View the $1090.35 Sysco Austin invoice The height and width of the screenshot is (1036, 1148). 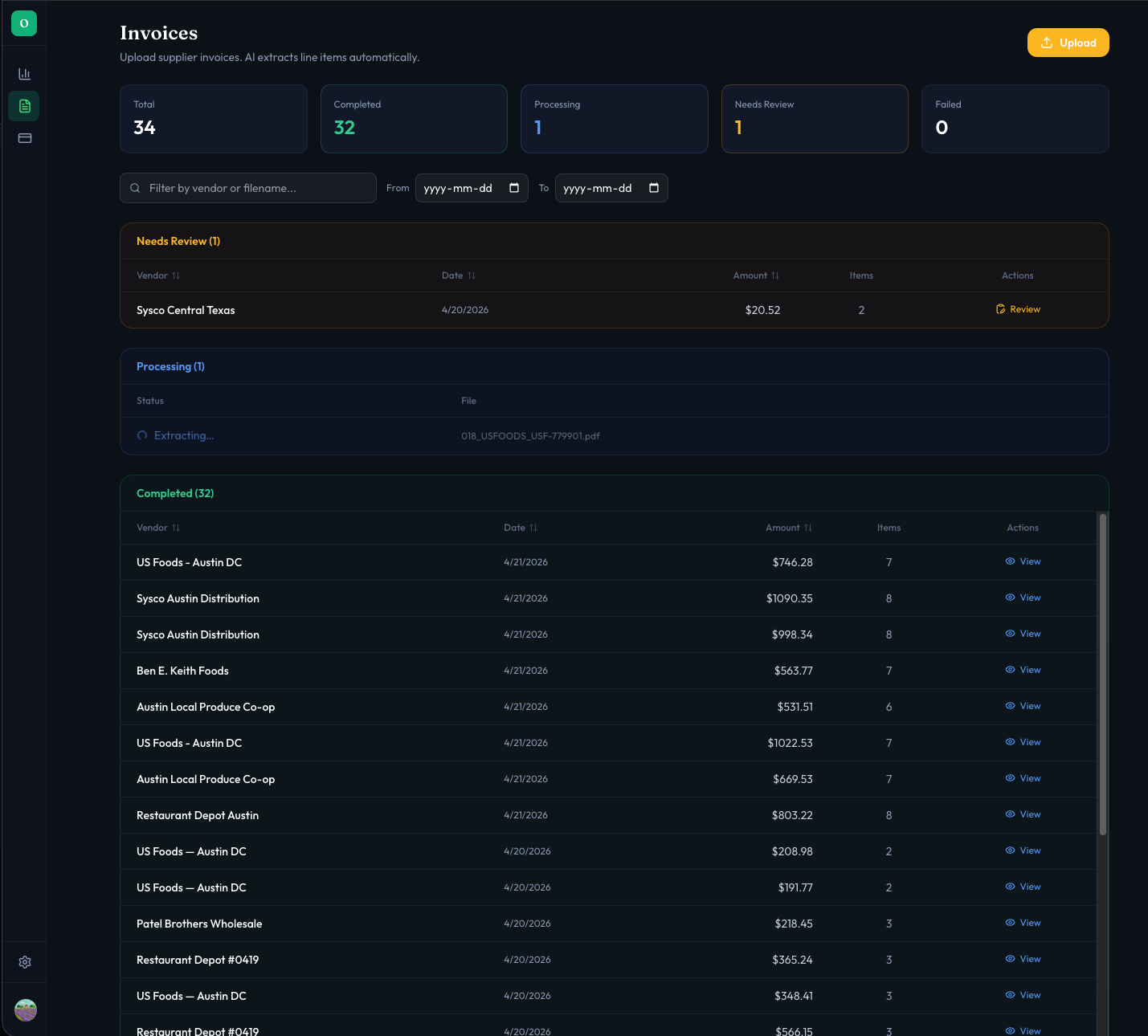click(x=1023, y=598)
